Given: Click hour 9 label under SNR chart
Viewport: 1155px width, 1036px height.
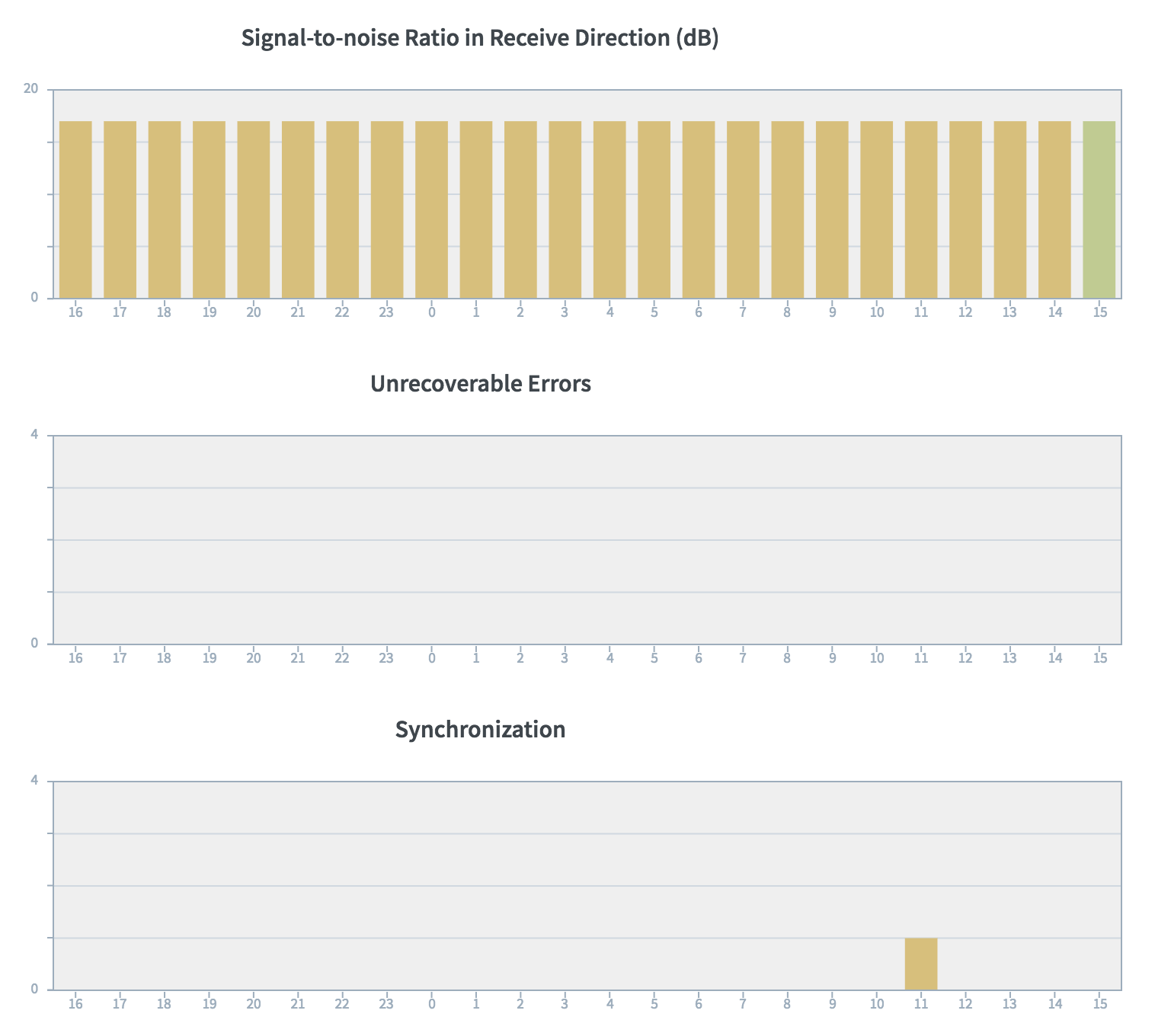Looking at the screenshot, I should [x=832, y=312].
